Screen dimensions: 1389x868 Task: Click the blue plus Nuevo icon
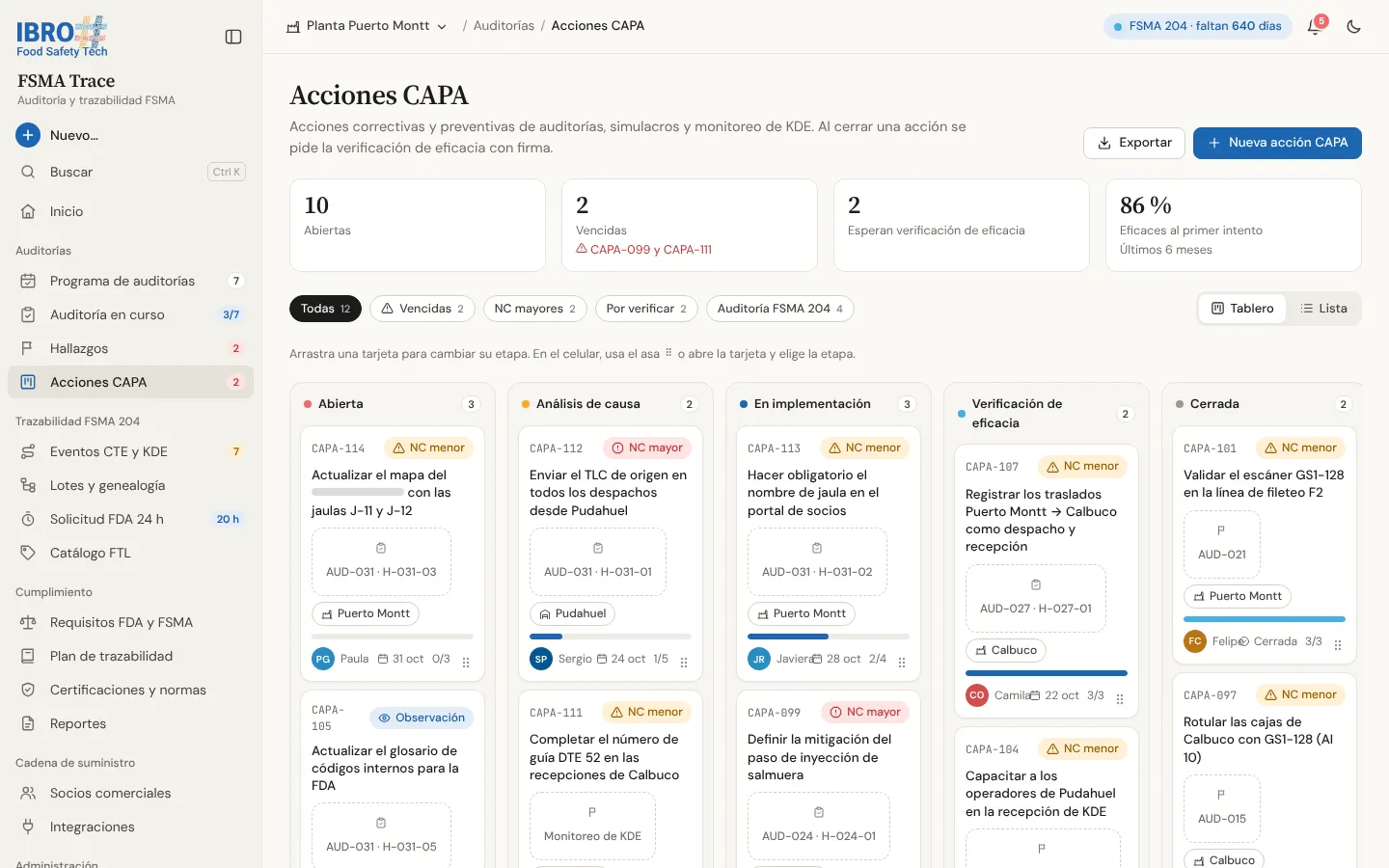pyautogui.click(x=28, y=135)
